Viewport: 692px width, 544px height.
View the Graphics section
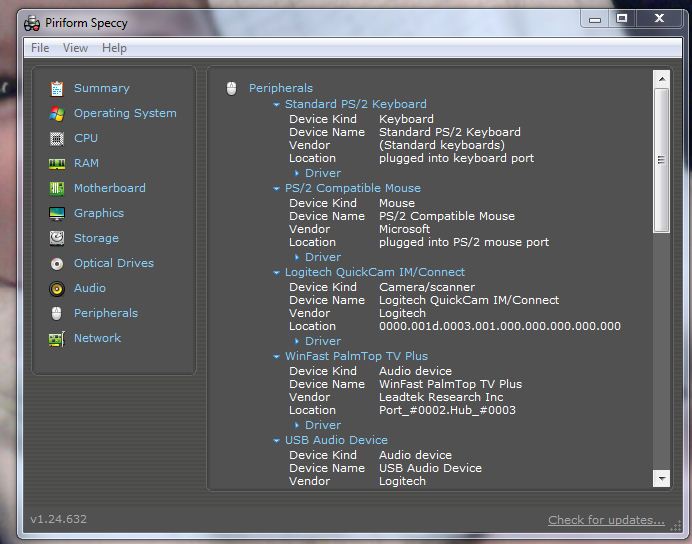(98, 213)
